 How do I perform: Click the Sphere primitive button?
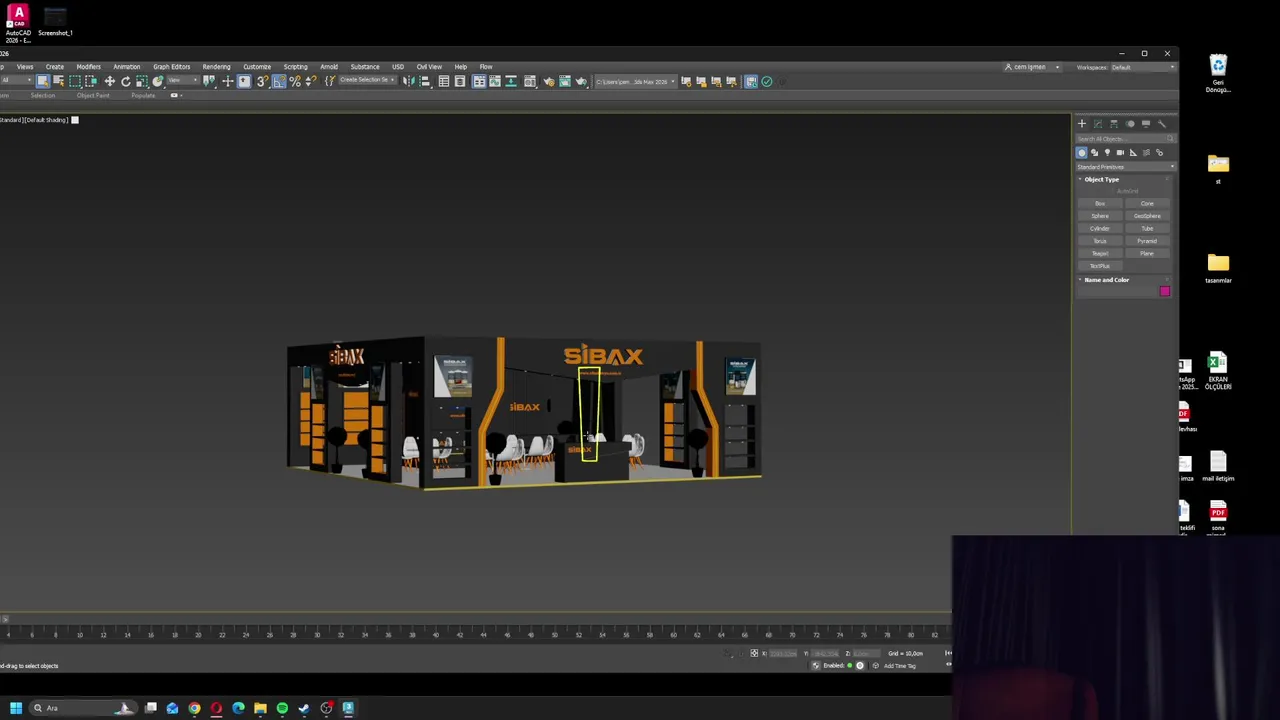point(1100,216)
